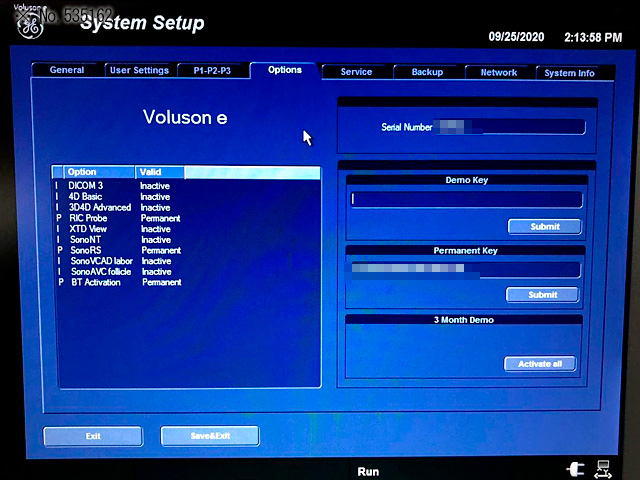Click the Save&Exit button

(x=210, y=436)
